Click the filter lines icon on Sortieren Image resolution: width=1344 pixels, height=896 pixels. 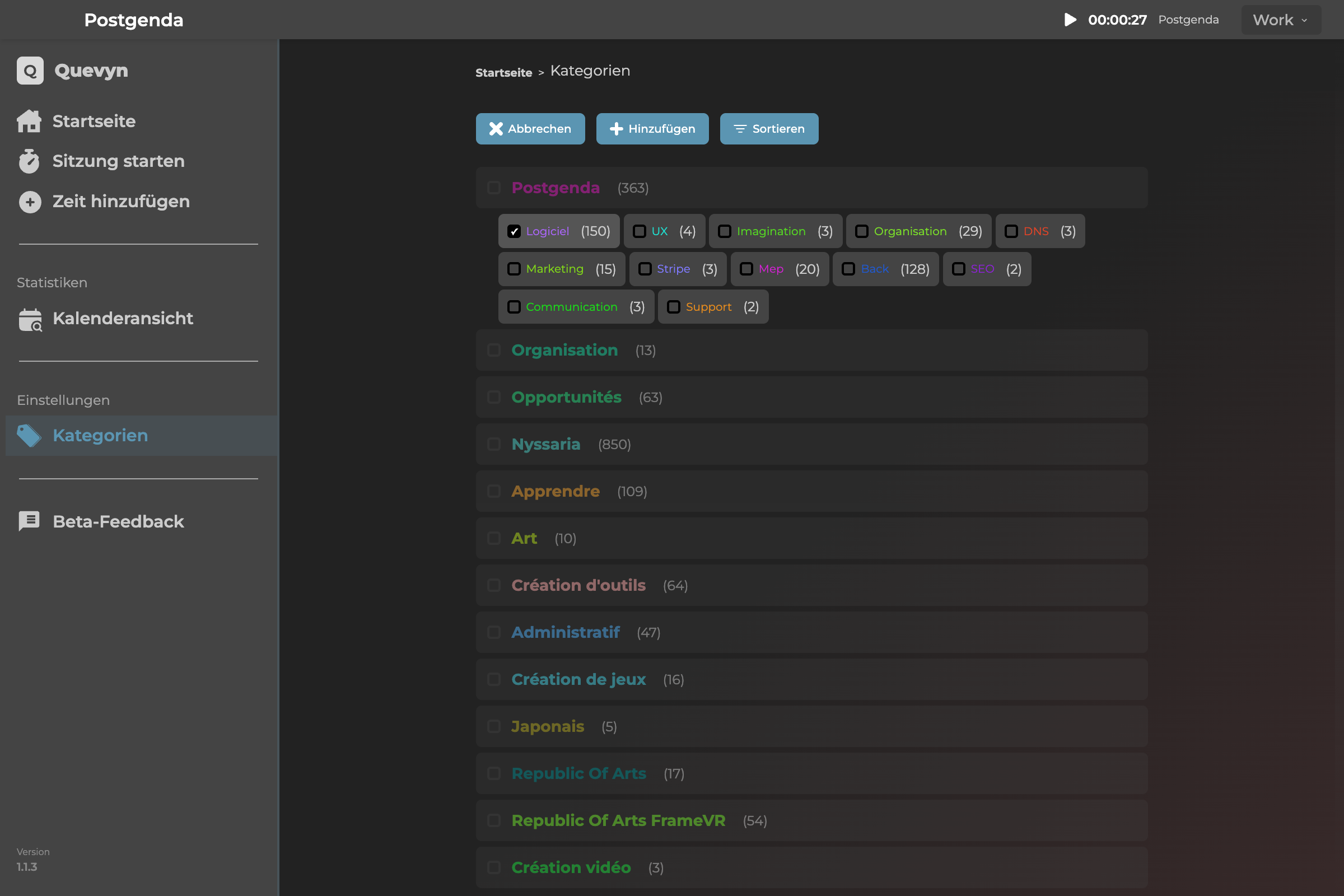[740, 129]
